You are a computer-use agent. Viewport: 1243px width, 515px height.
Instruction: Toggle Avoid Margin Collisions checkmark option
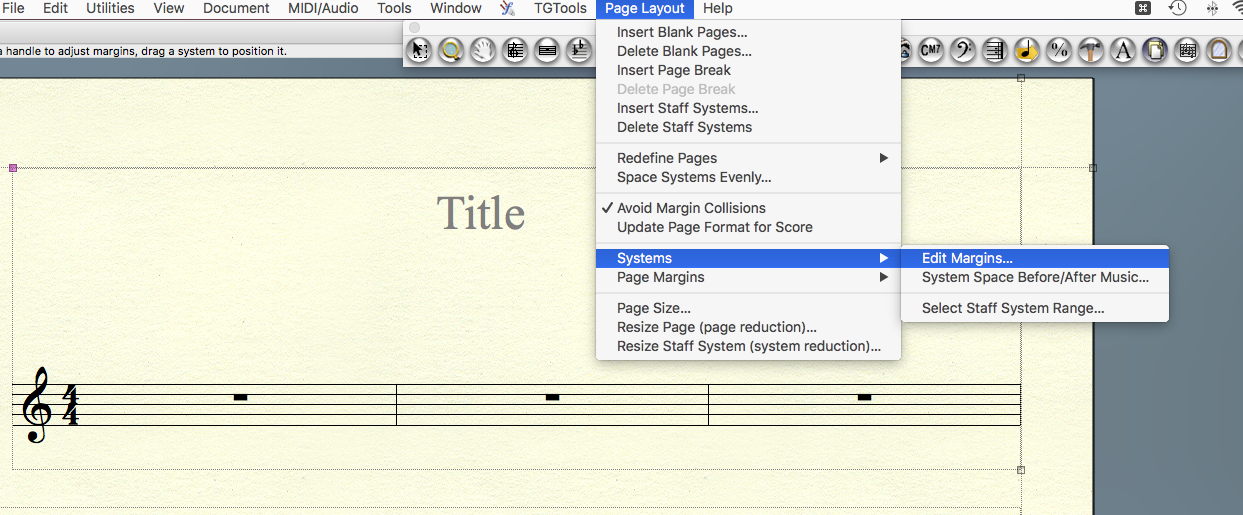691,208
